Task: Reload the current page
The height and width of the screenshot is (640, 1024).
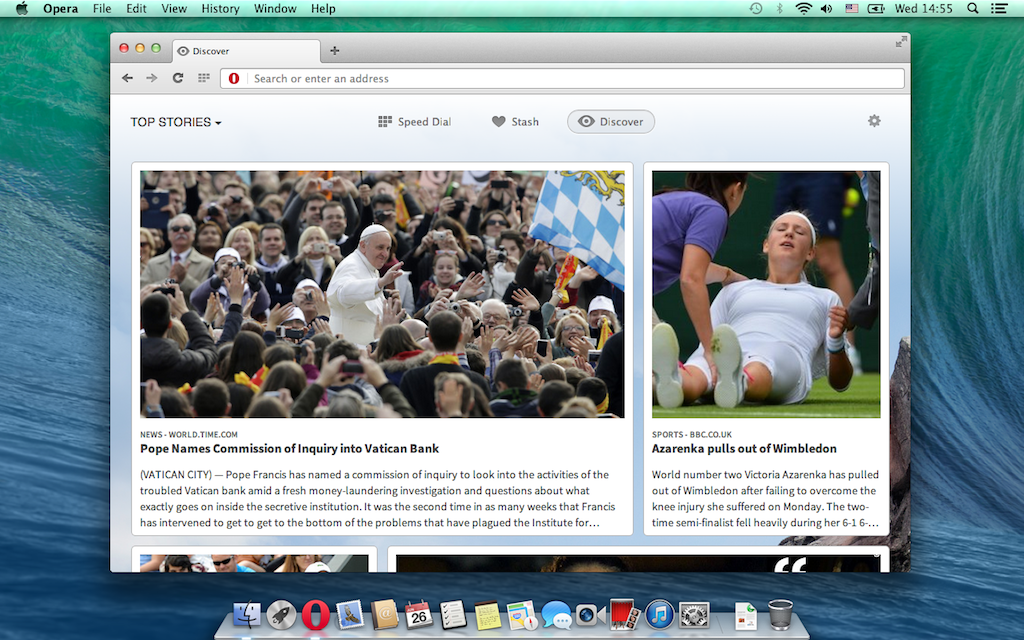Action: tap(178, 78)
